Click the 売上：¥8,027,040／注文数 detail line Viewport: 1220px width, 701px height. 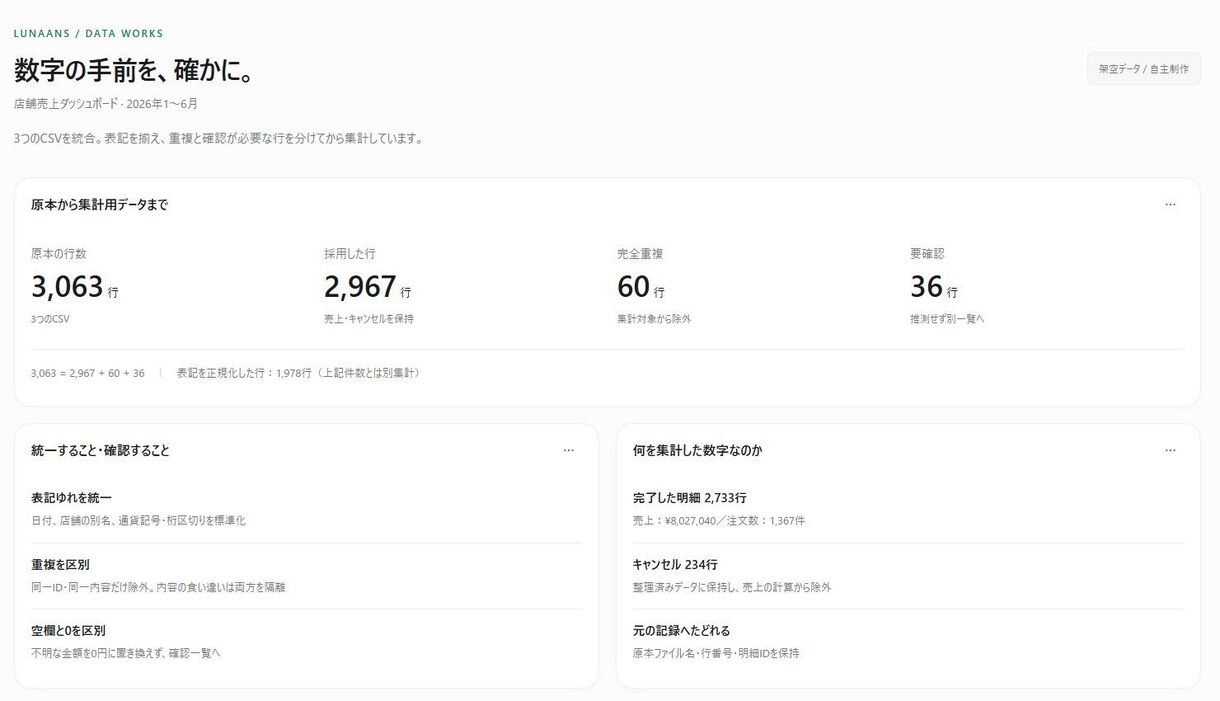click(x=719, y=521)
